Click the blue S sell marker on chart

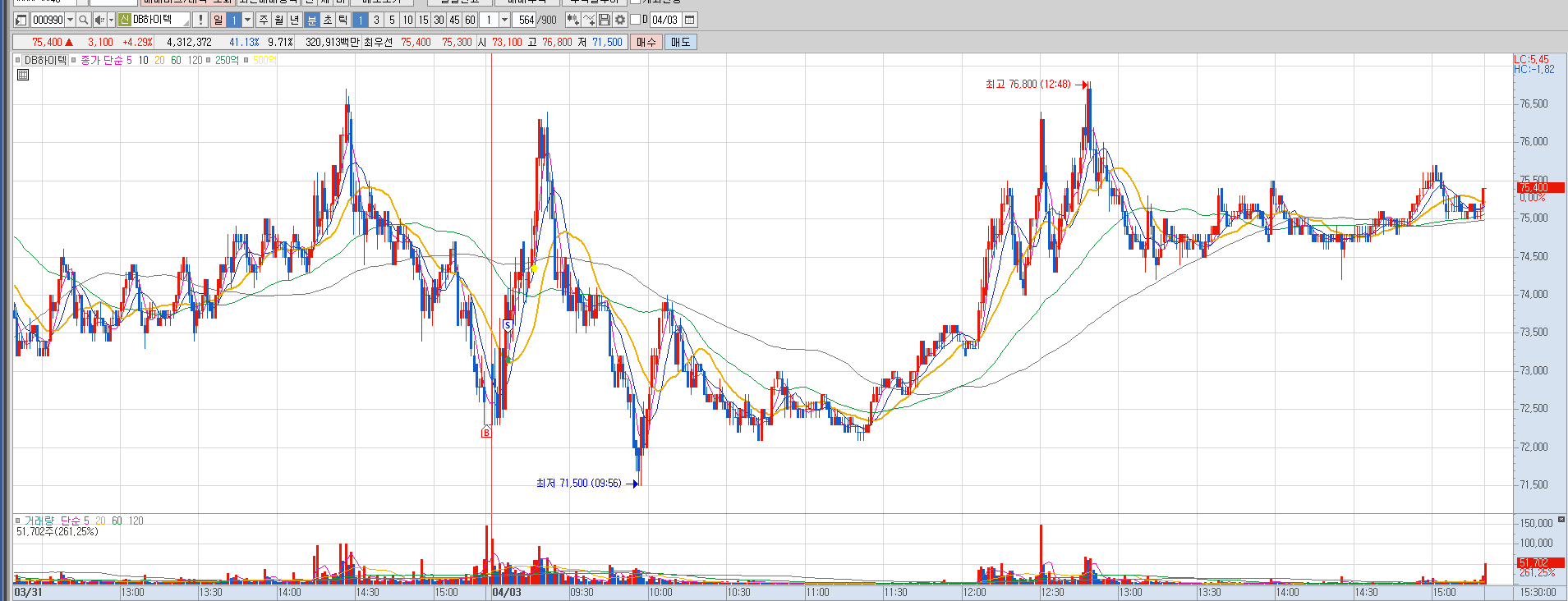(508, 325)
